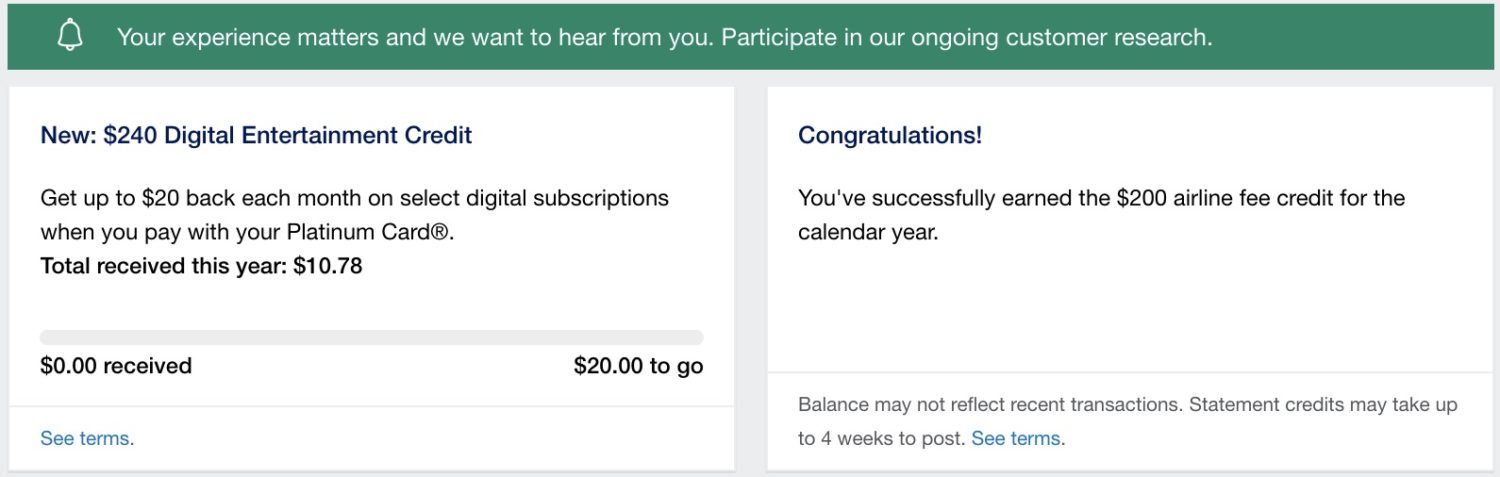The width and height of the screenshot is (1500, 477).
Task: Click 'select digital subscriptions' phrase
Action: pos(522,198)
